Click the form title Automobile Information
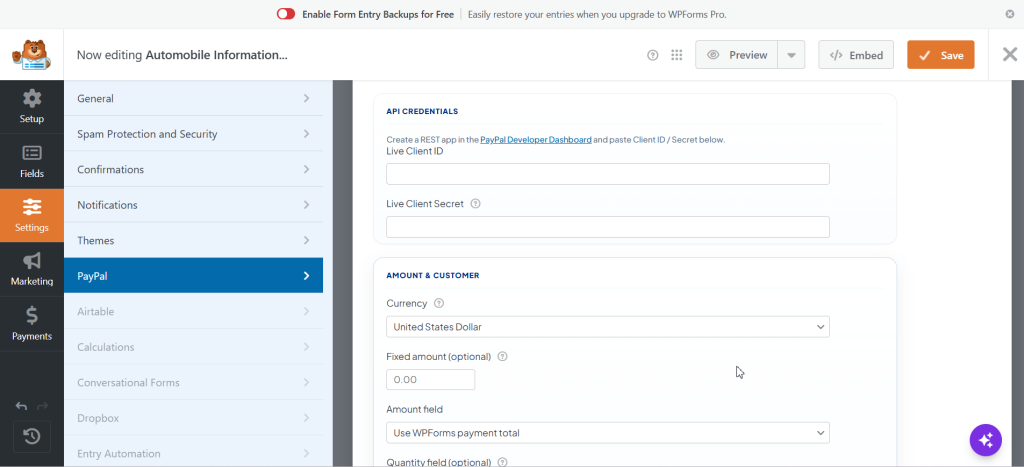 pos(216,55)
